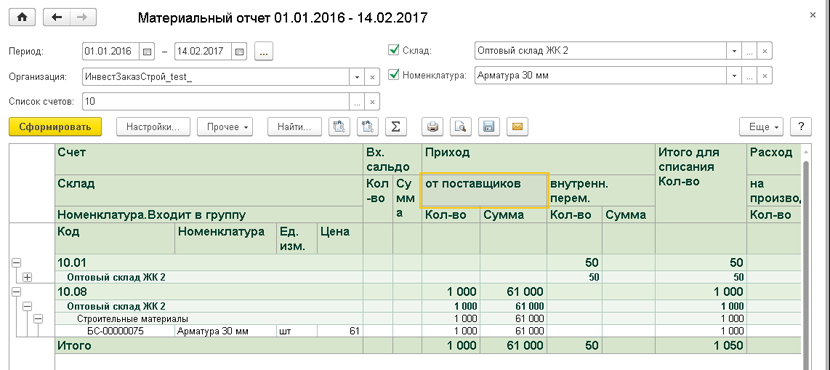Viewport: 830px width, 370px height.
Task: Click the Найти... search button
Action: pyautogui.click(x=294, y=127)
